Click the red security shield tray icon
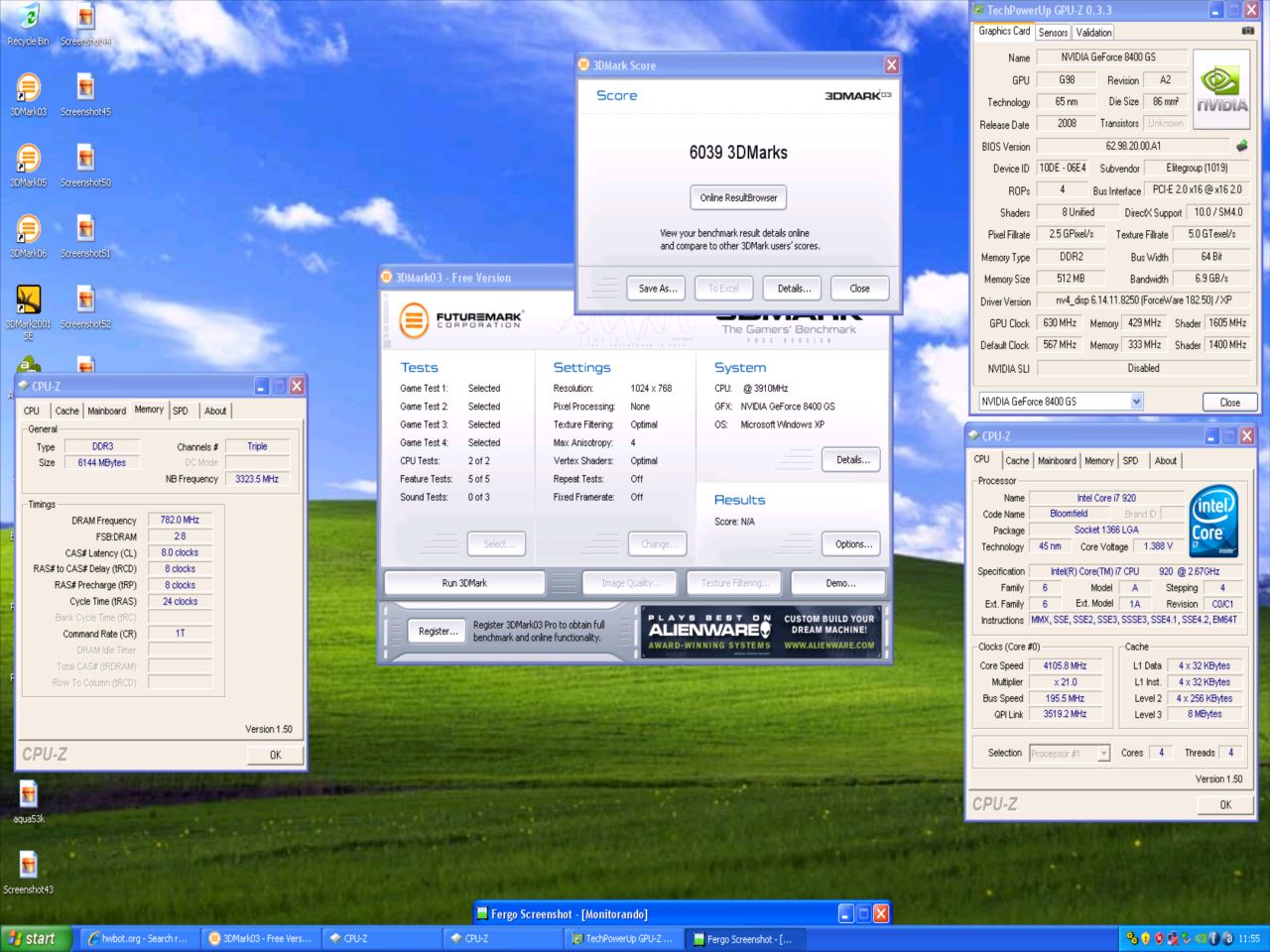This screenshot has height=952, width=1270. (1160, 938)
